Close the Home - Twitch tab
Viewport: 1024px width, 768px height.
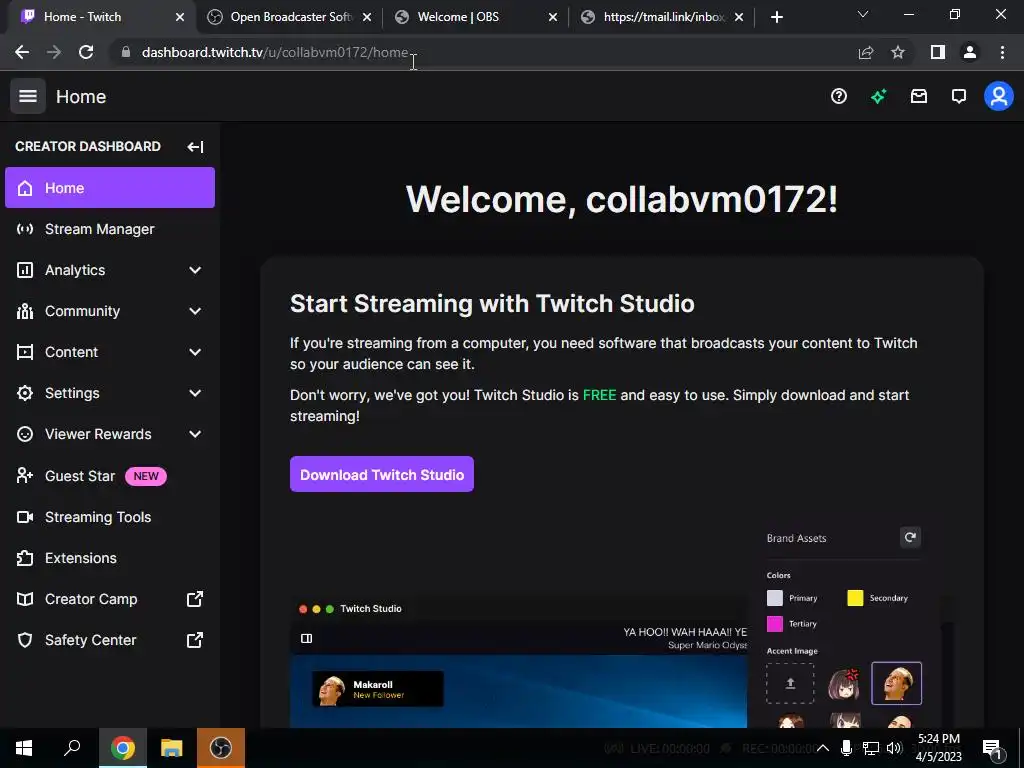(x=180, y=17)
